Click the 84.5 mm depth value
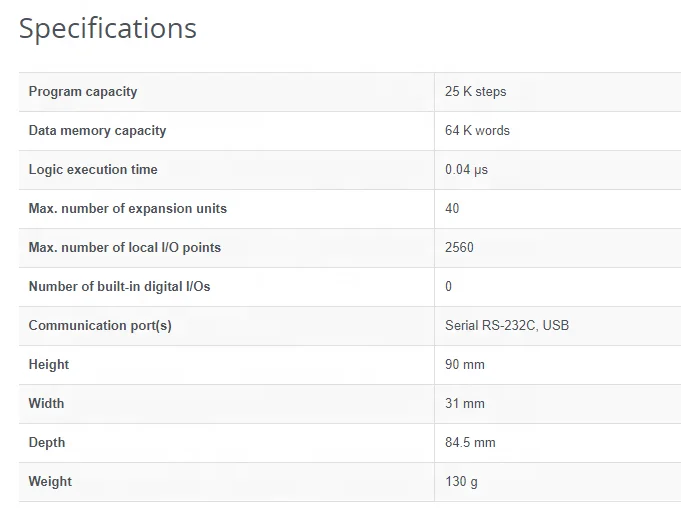The height and width of the screenshot is (523, 681). coord(470,443)
